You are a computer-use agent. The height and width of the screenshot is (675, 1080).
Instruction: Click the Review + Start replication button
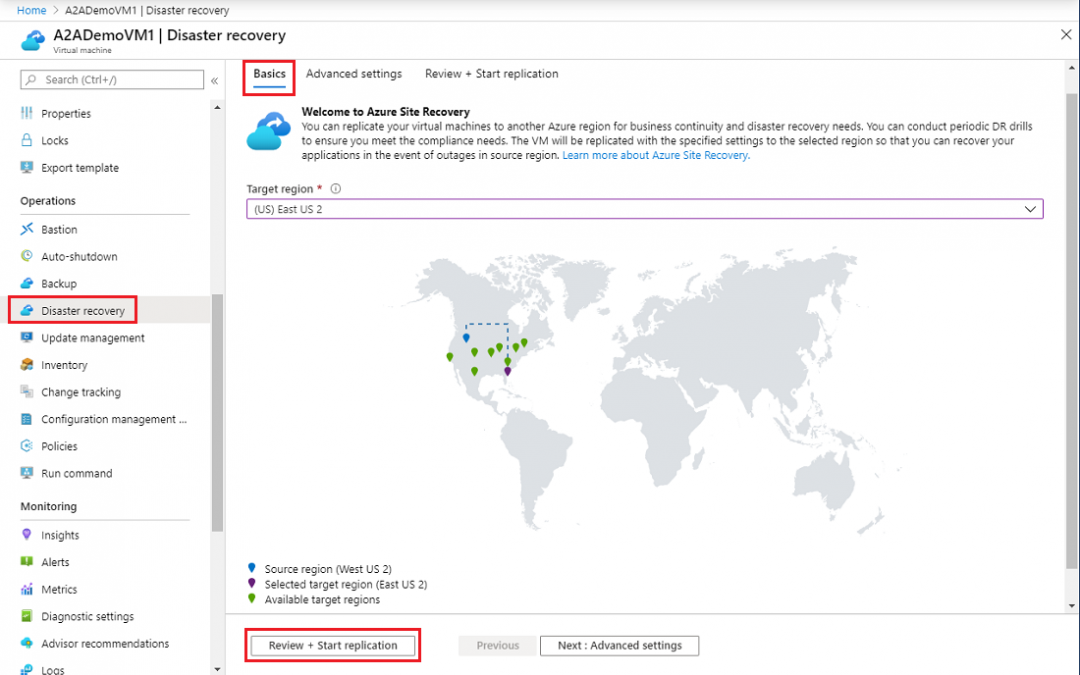(333, 645)
